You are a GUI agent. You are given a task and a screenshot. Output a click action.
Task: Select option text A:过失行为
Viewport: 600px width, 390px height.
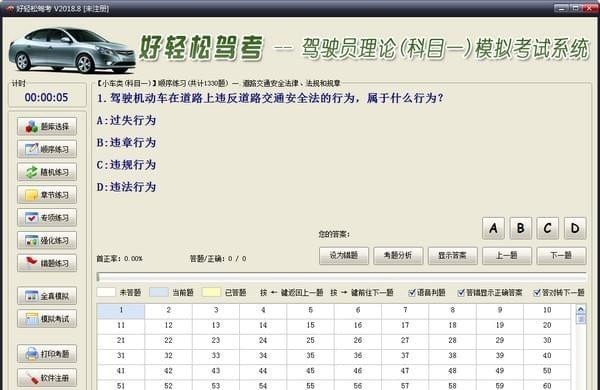click(126, 121)
